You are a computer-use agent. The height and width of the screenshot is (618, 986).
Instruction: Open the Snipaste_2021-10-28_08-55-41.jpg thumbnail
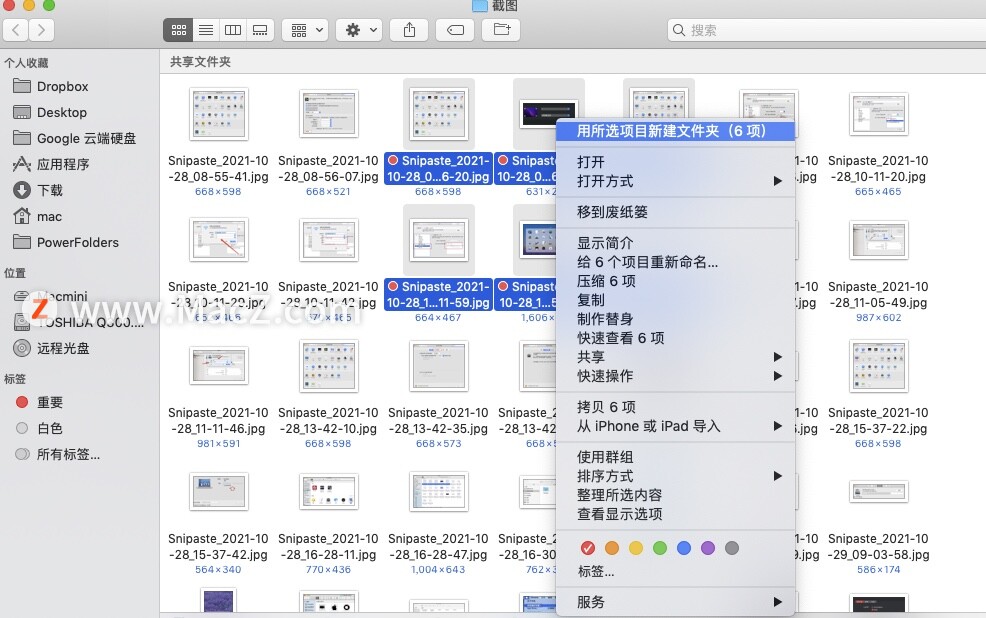click(218, 114)
